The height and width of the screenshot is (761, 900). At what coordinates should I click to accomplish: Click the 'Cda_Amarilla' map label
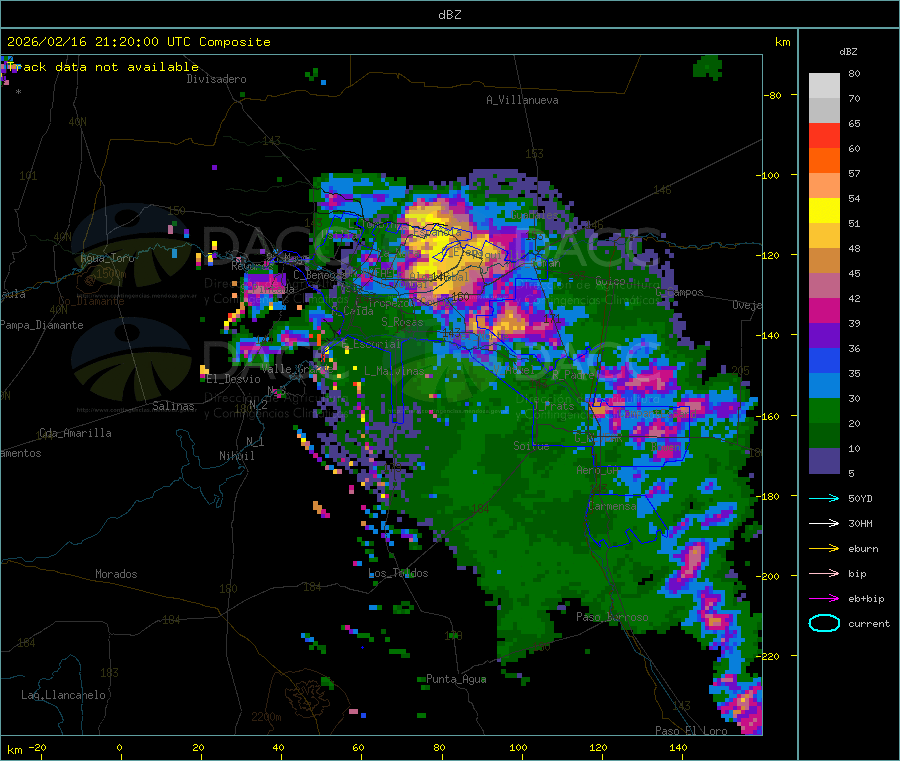click(75, 433)
